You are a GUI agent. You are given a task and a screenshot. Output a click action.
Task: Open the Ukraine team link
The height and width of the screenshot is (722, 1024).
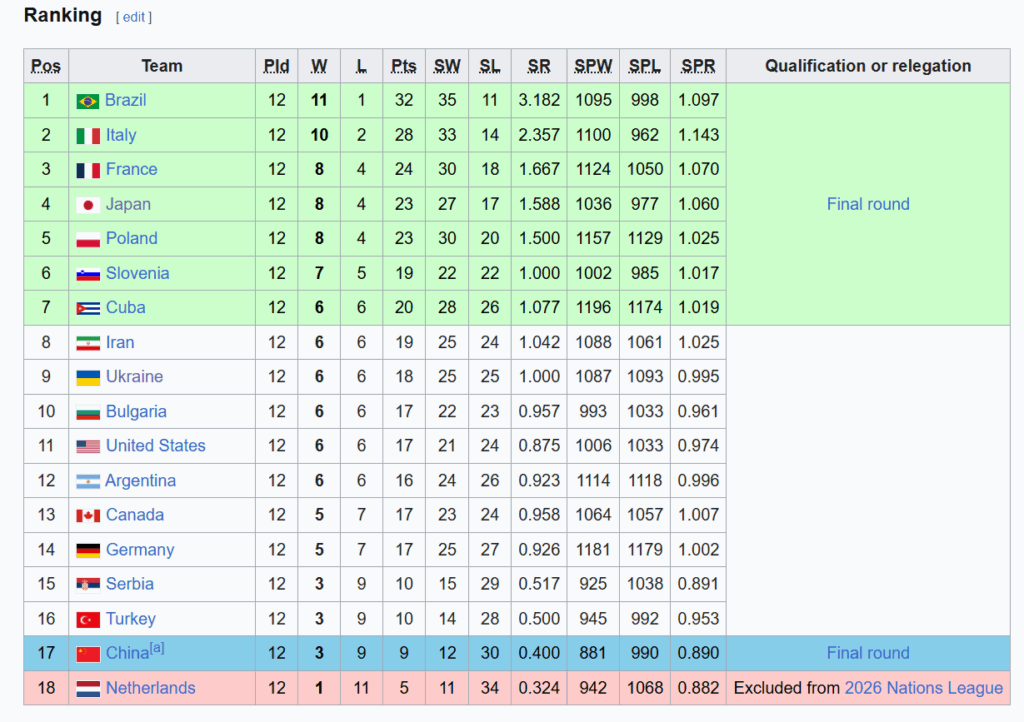click(135, 377)
